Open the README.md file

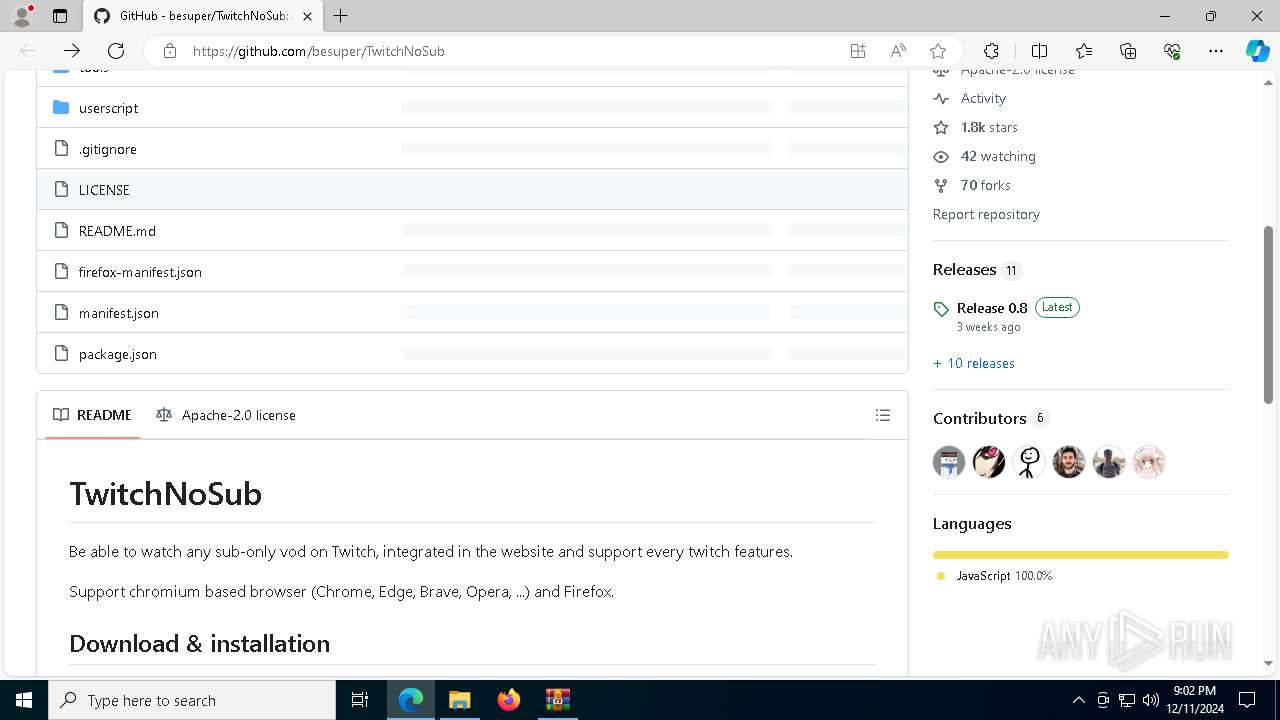tap(117, 231)
